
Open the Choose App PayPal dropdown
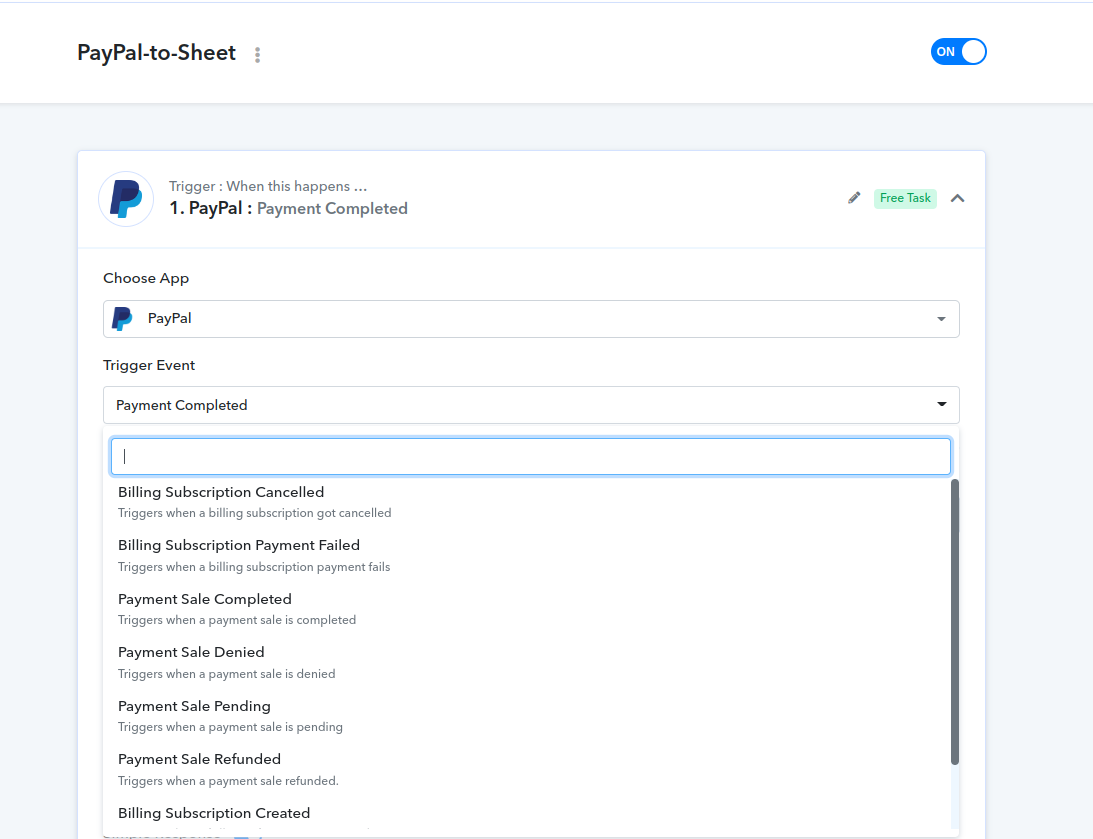pos(531,319)
